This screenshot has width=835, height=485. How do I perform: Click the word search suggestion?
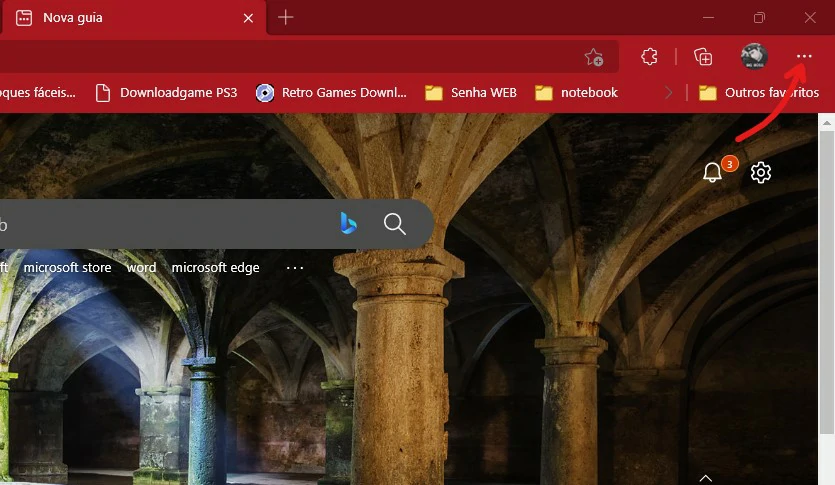pos(141,267)
